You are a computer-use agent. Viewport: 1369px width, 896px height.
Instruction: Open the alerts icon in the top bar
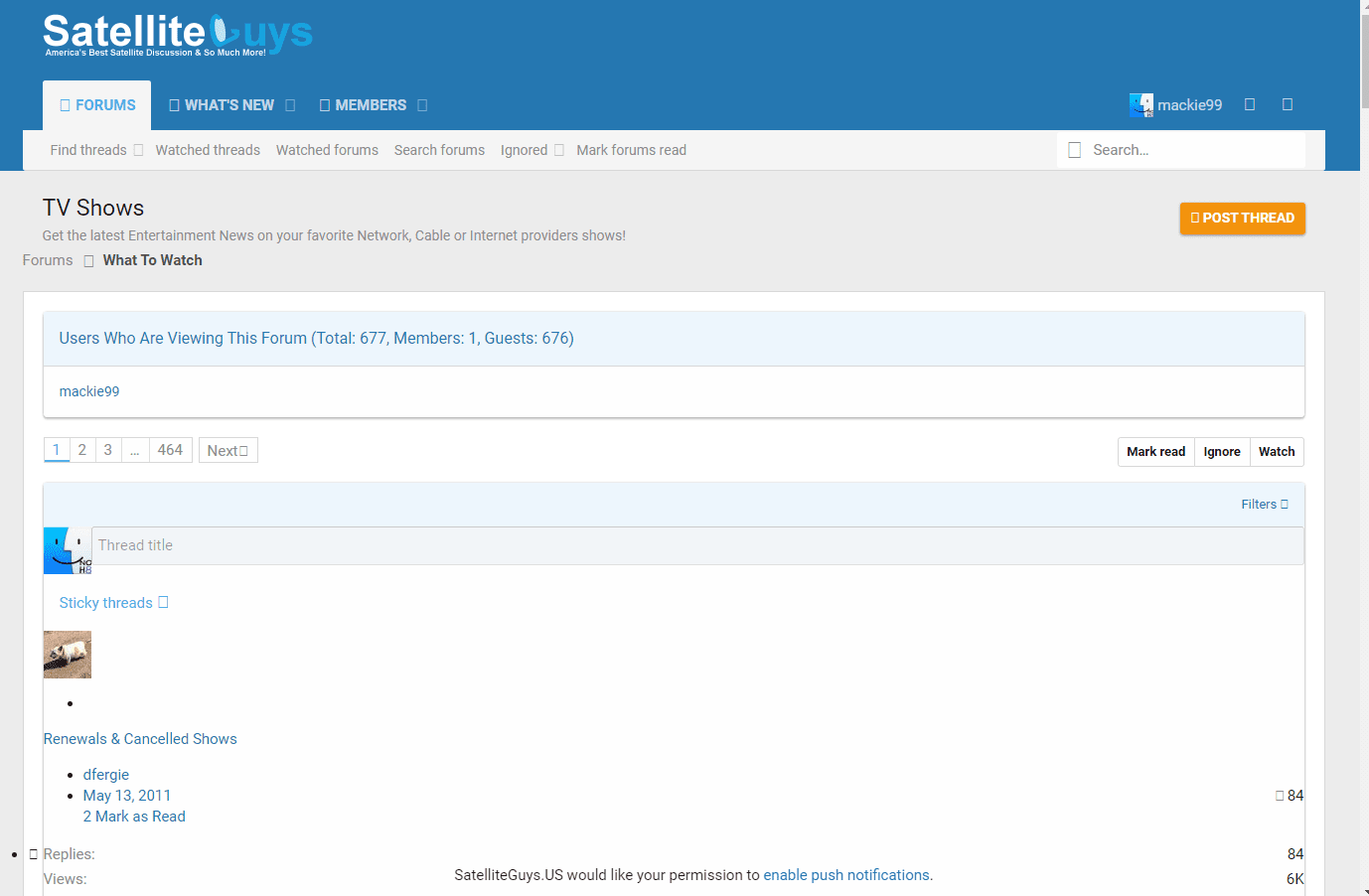1288,105
